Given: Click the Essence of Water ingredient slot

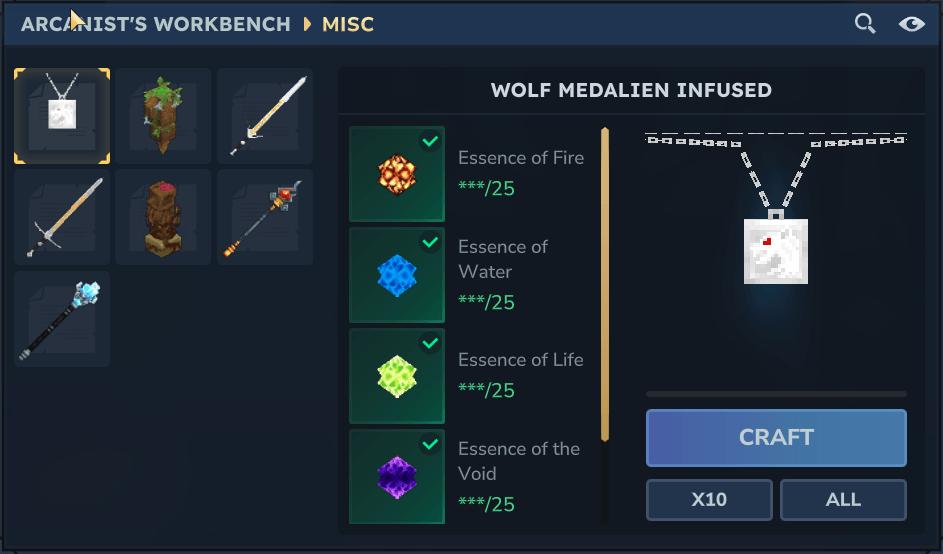Looking at the screenshot, I should coord(397,275).
